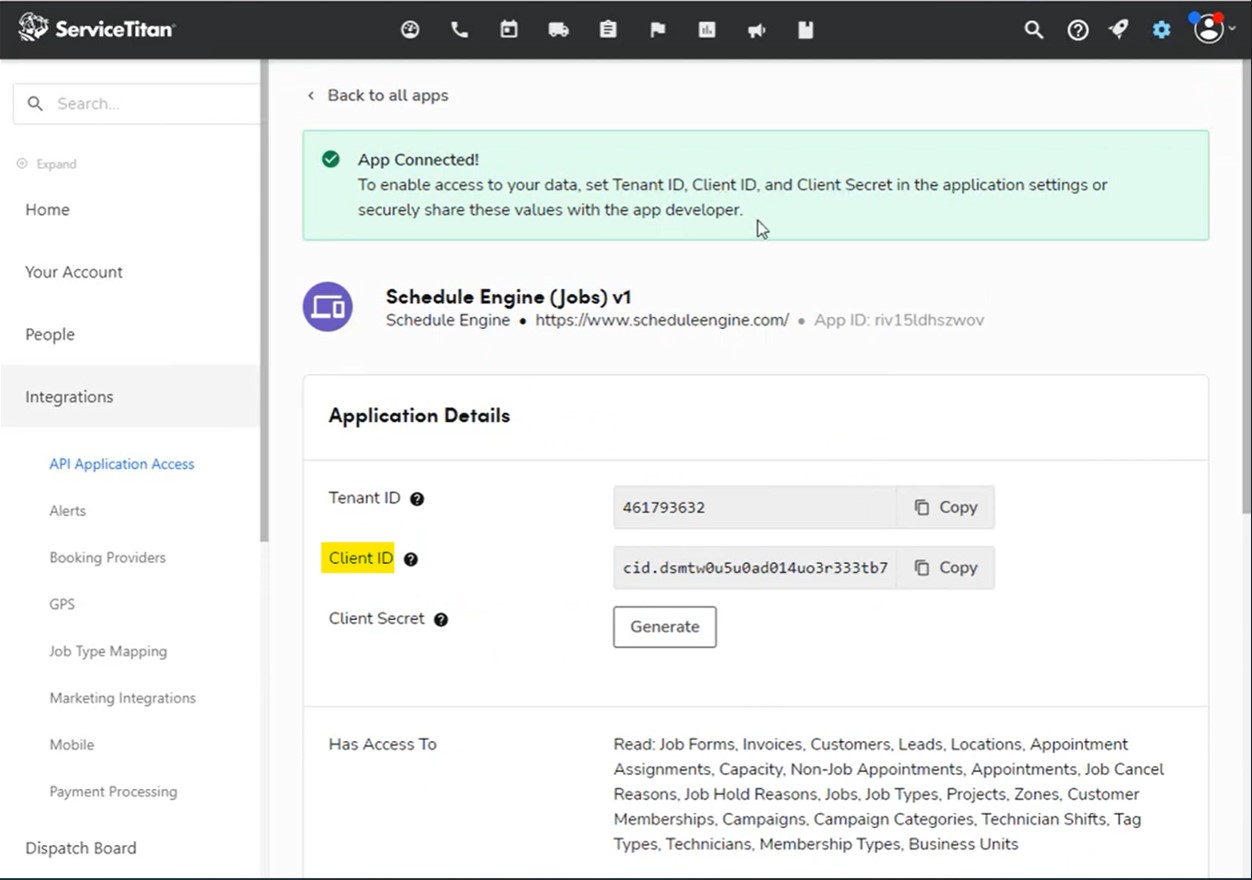Open Home in the sidebar
This screenshot has width=1252, height=880.
[47, 210]
